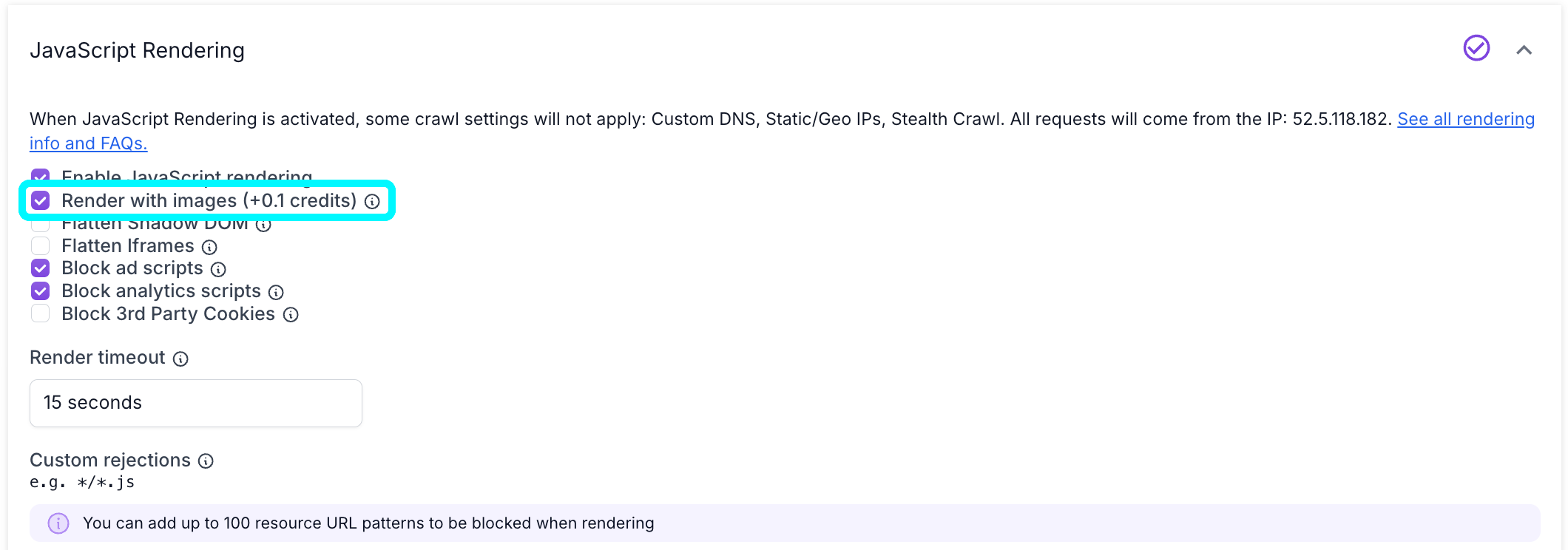Open the Render timeout selector showing 15 seconds
The width and height of the screenshot is (1568, 550).
(195, 402)
